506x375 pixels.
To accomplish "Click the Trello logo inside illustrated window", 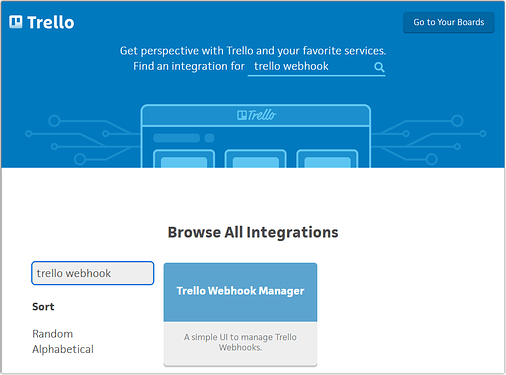I will 256,115.
